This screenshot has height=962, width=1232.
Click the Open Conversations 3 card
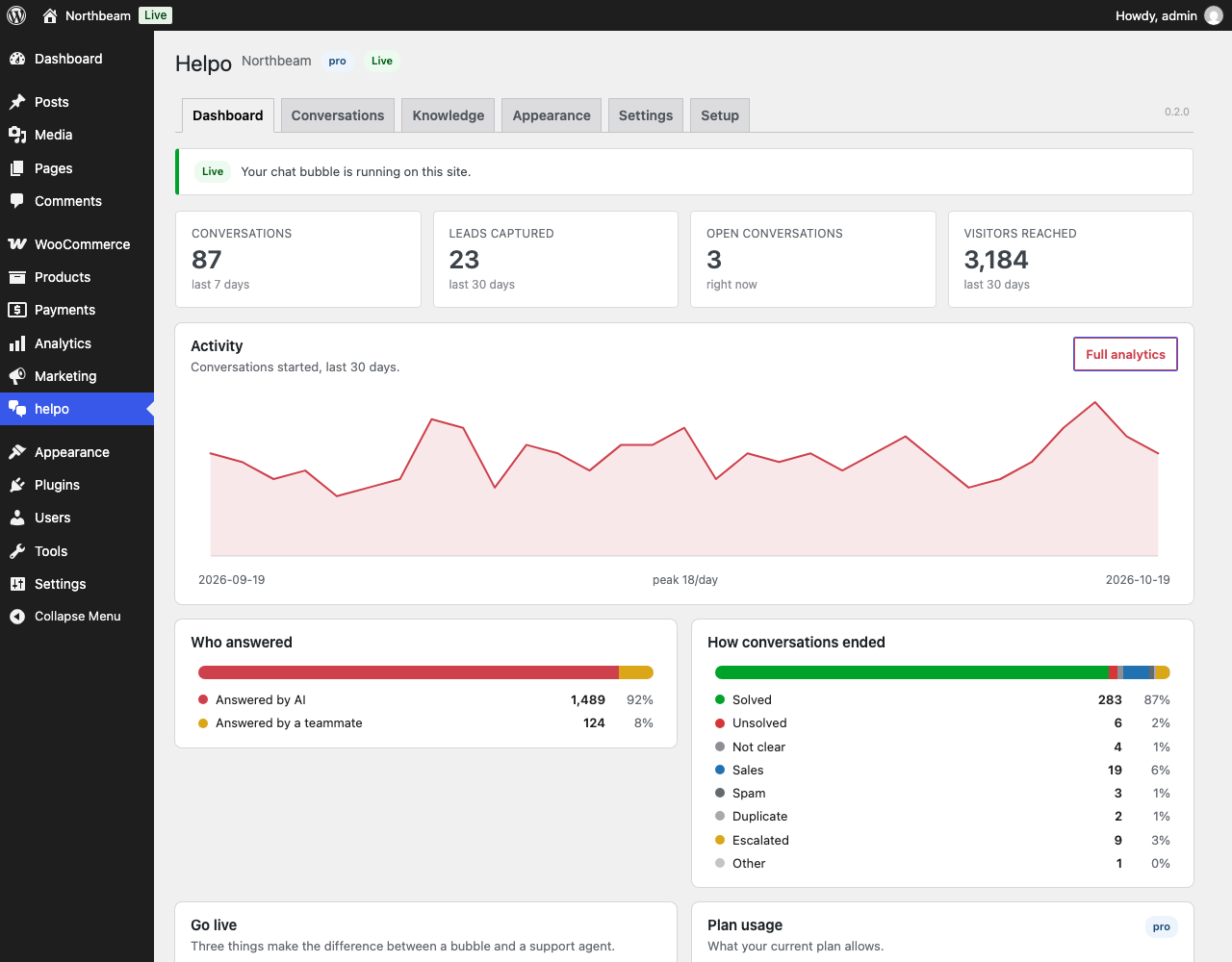(813, 260)
